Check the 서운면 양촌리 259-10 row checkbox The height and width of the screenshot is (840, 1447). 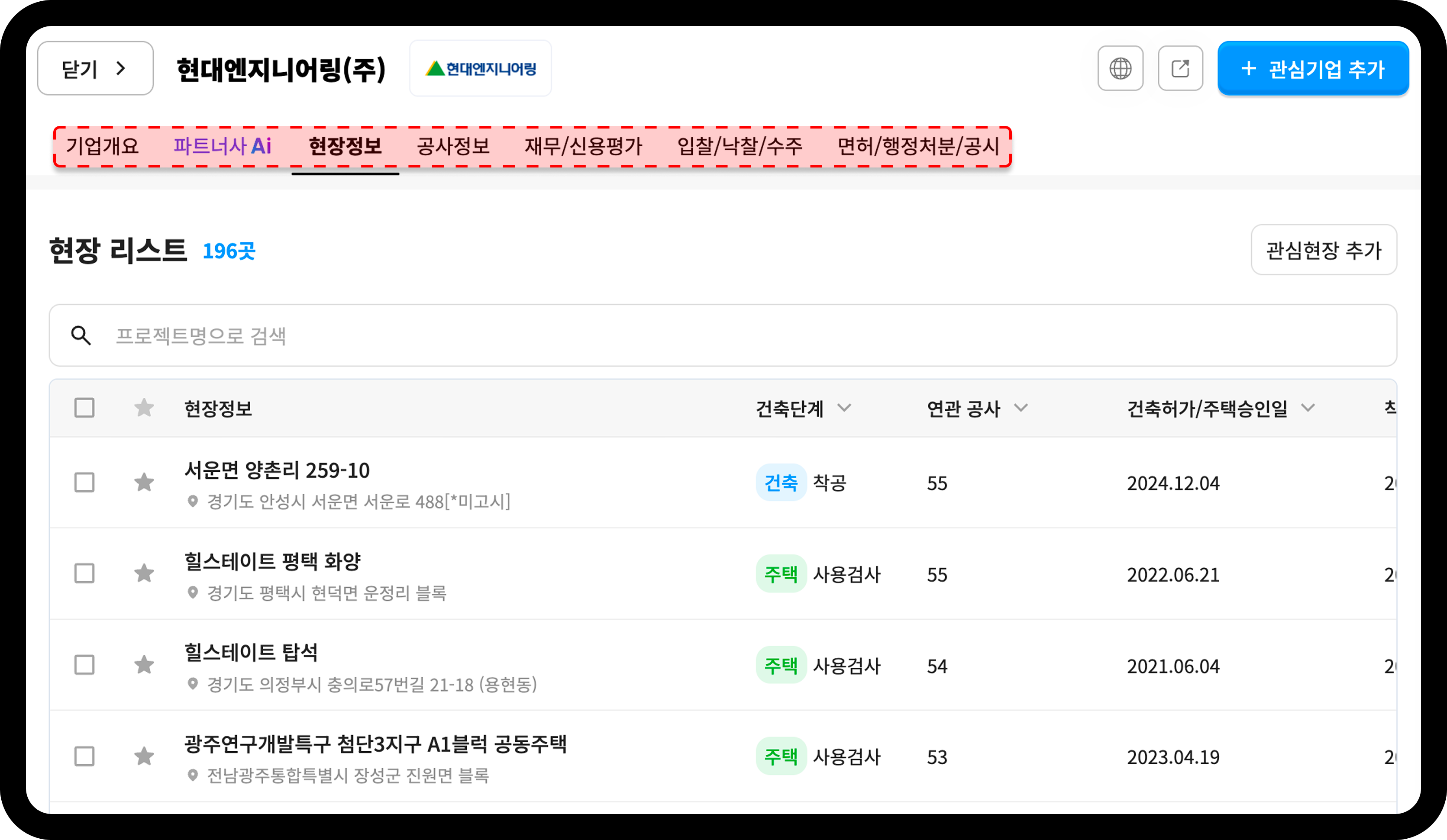pos(84,483)
